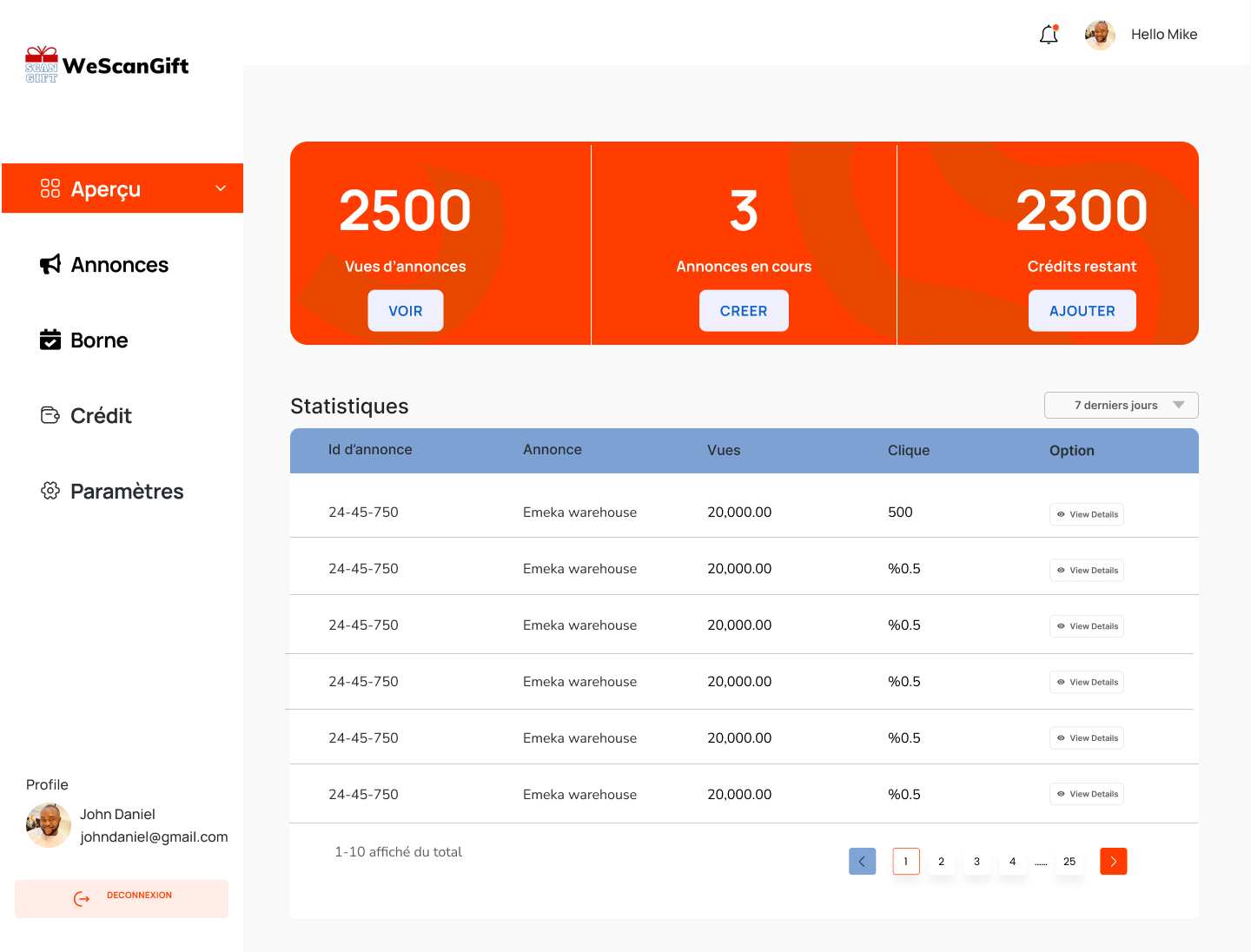This screenshot has height=952, width=1251.
Task: Click the Hello Mike avatar picture
Action: point(1100,35)
